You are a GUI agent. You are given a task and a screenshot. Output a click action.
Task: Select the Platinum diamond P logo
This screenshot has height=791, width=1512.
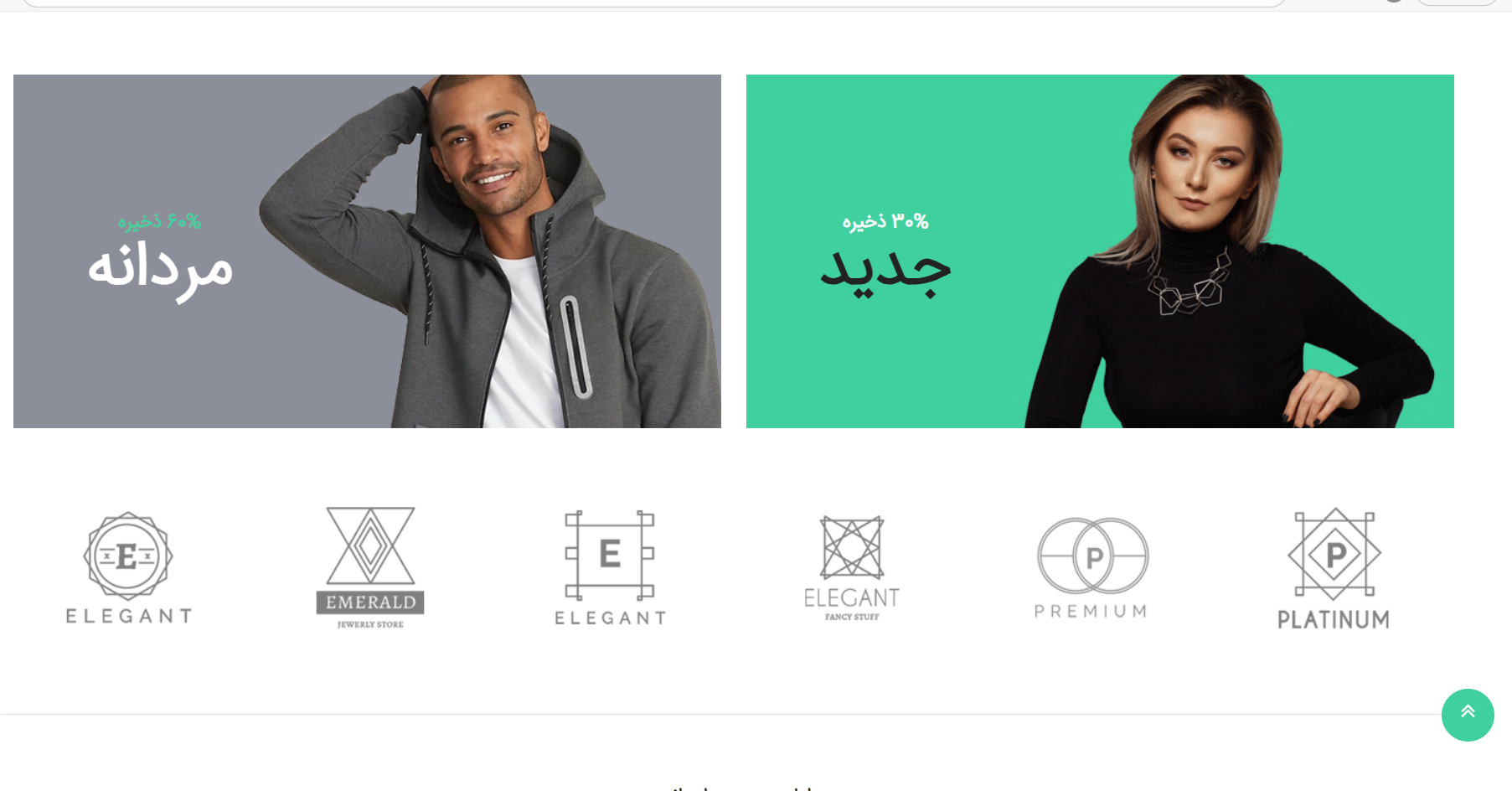tap(1334, 567)
